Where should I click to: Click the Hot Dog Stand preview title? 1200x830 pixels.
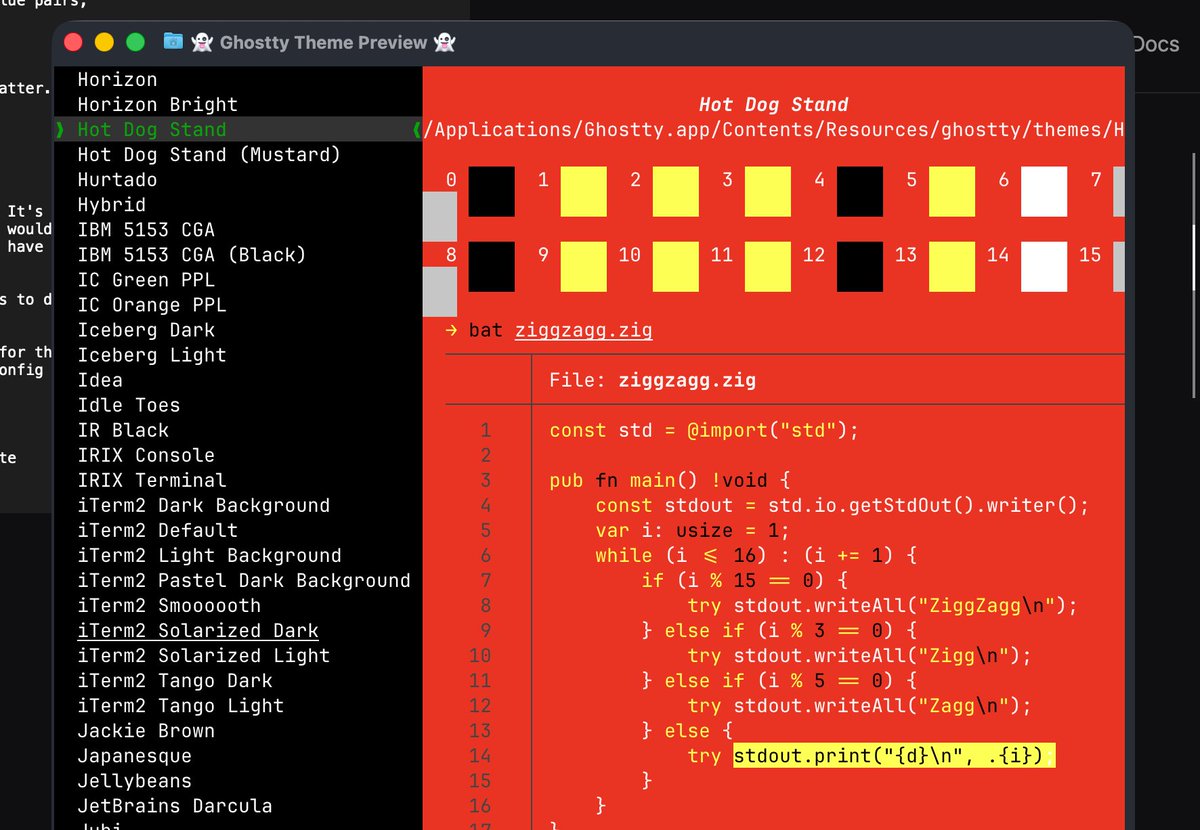773,104
